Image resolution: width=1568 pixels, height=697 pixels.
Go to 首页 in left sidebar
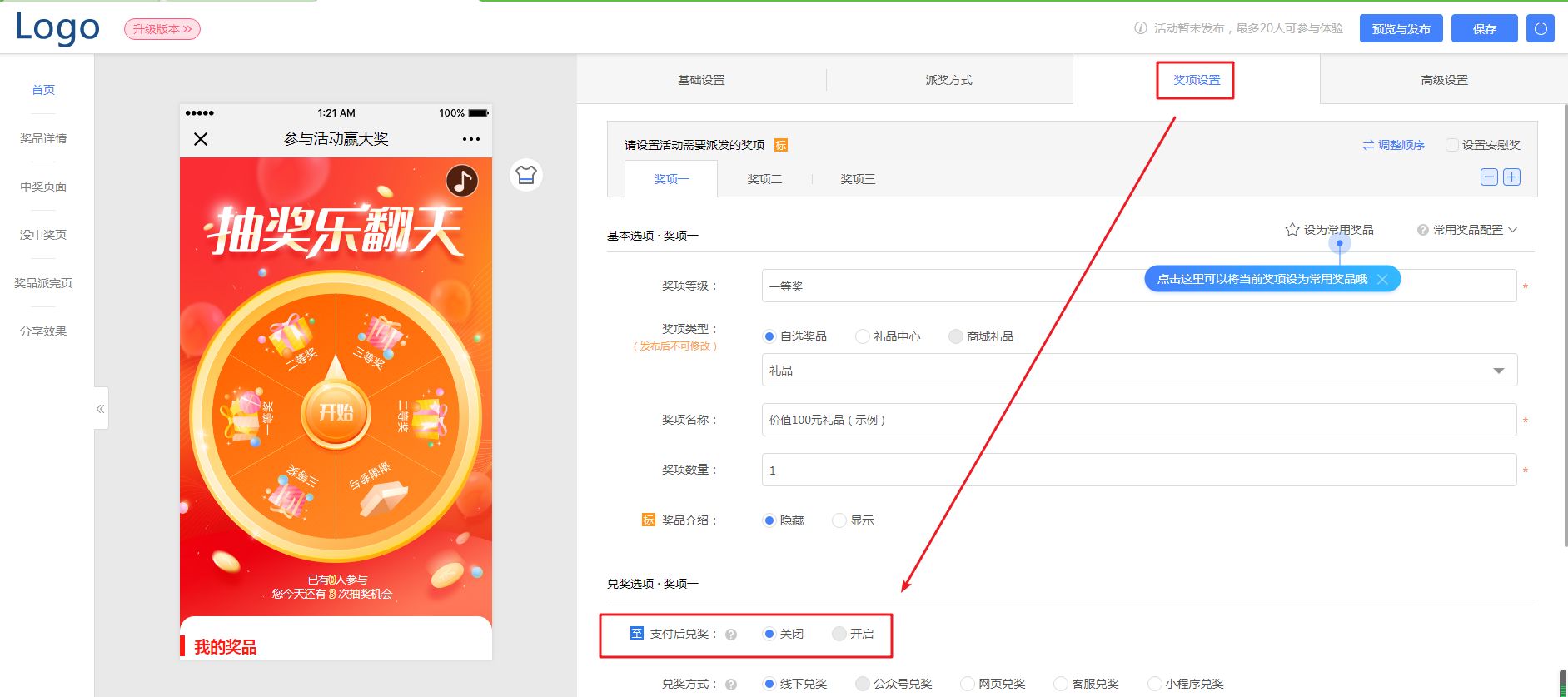coord(43,90)
